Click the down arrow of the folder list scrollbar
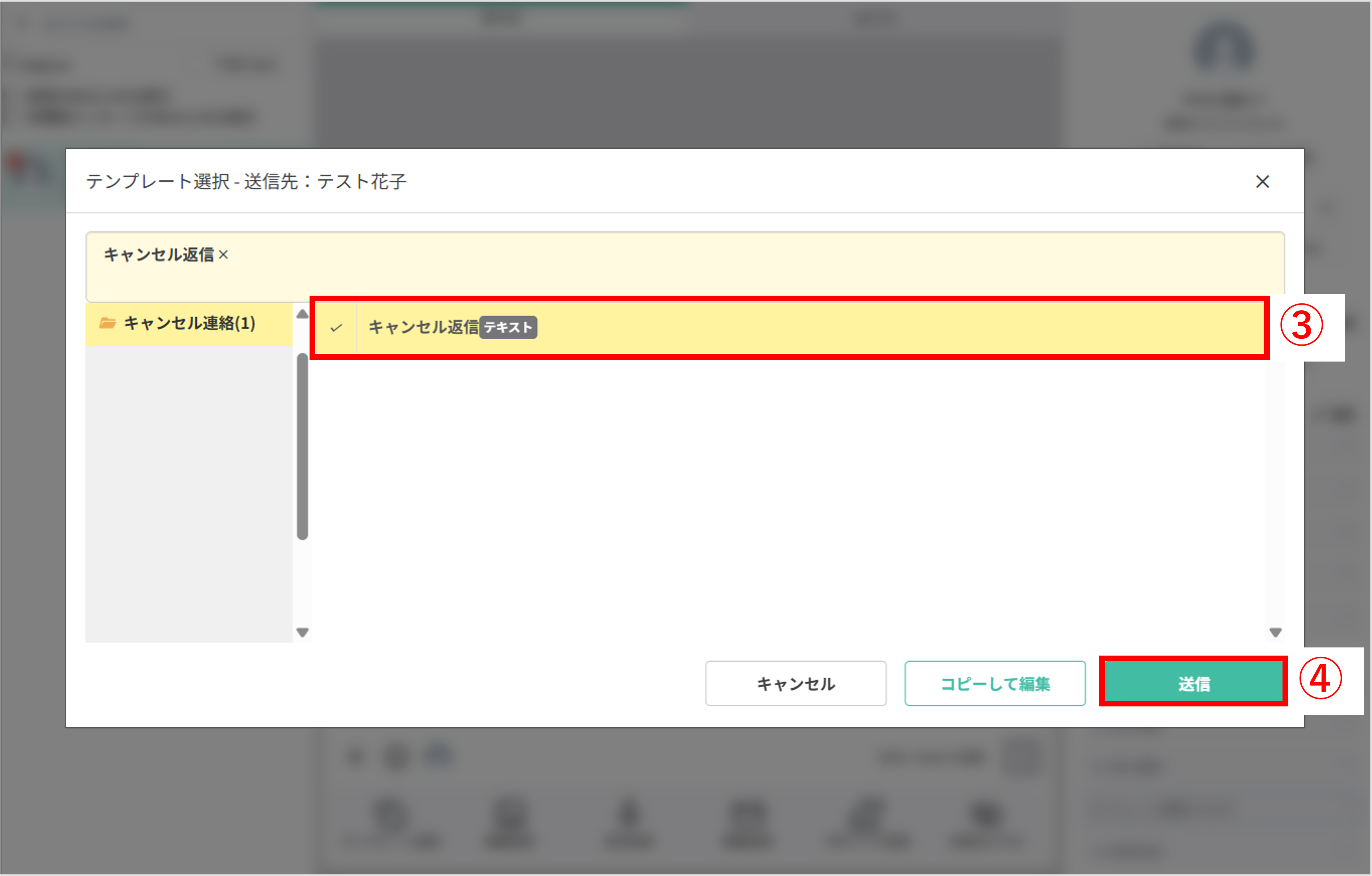The width and height of the screenshot is (1372, 876). [302, 632]
